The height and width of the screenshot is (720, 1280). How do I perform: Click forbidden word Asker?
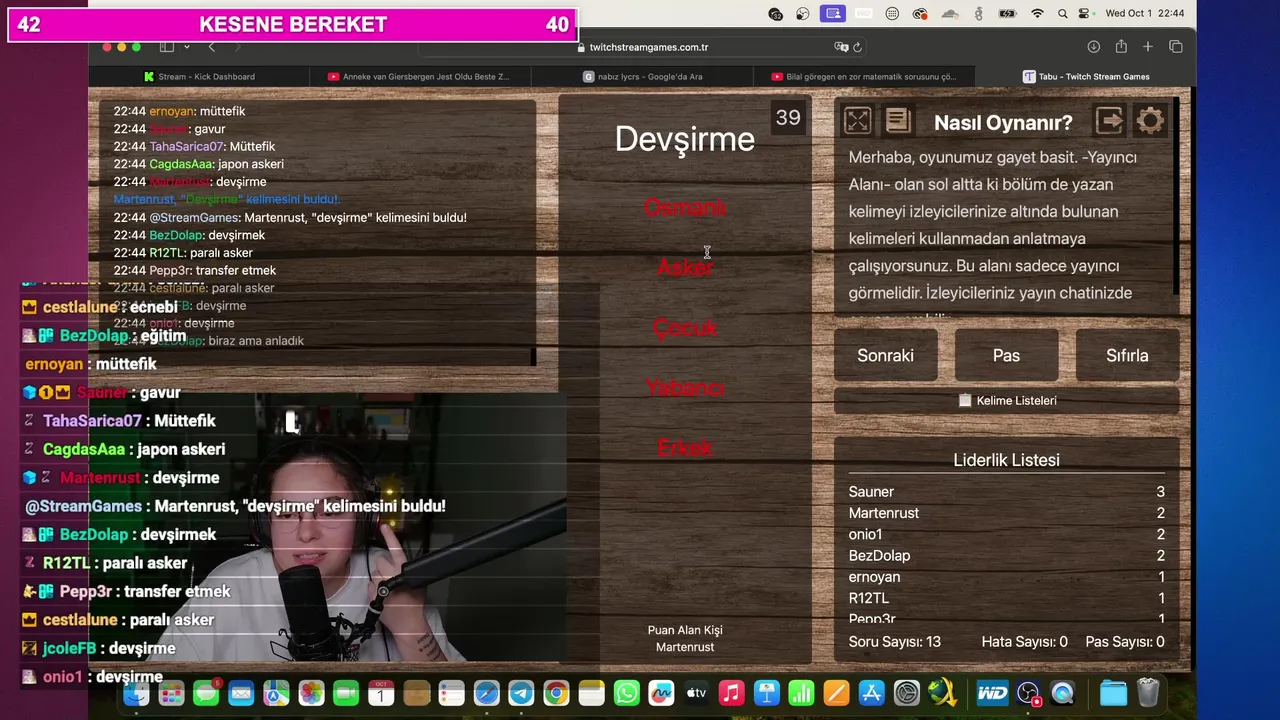pos(684,267)
